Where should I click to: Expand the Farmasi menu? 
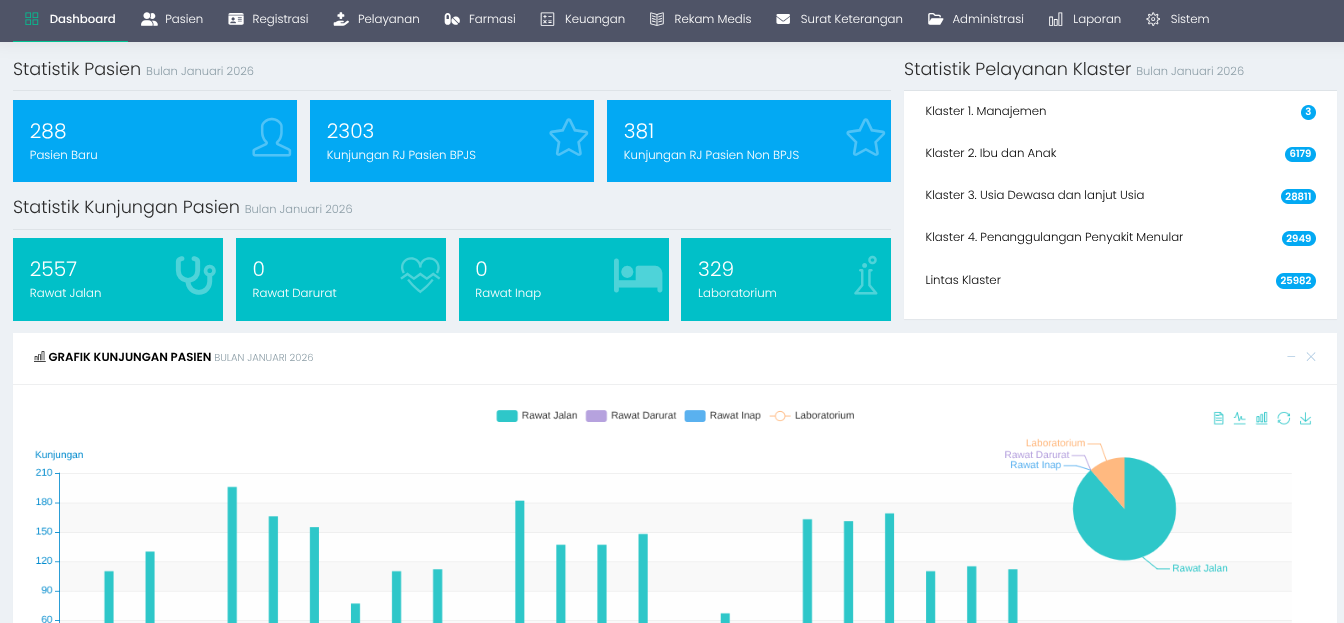pos(479,19)
